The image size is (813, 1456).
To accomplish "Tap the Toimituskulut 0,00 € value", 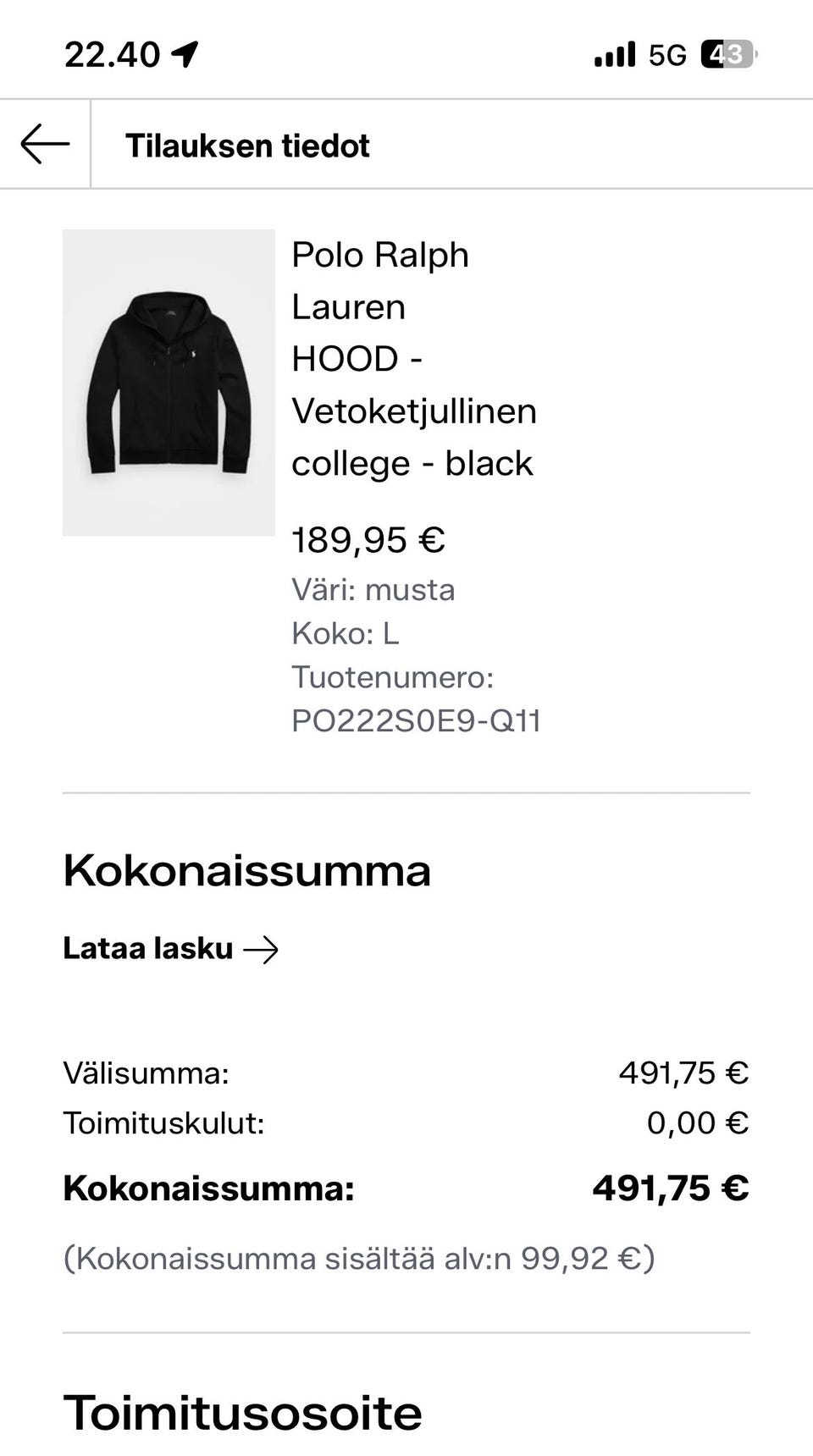I will (698, 1123).
